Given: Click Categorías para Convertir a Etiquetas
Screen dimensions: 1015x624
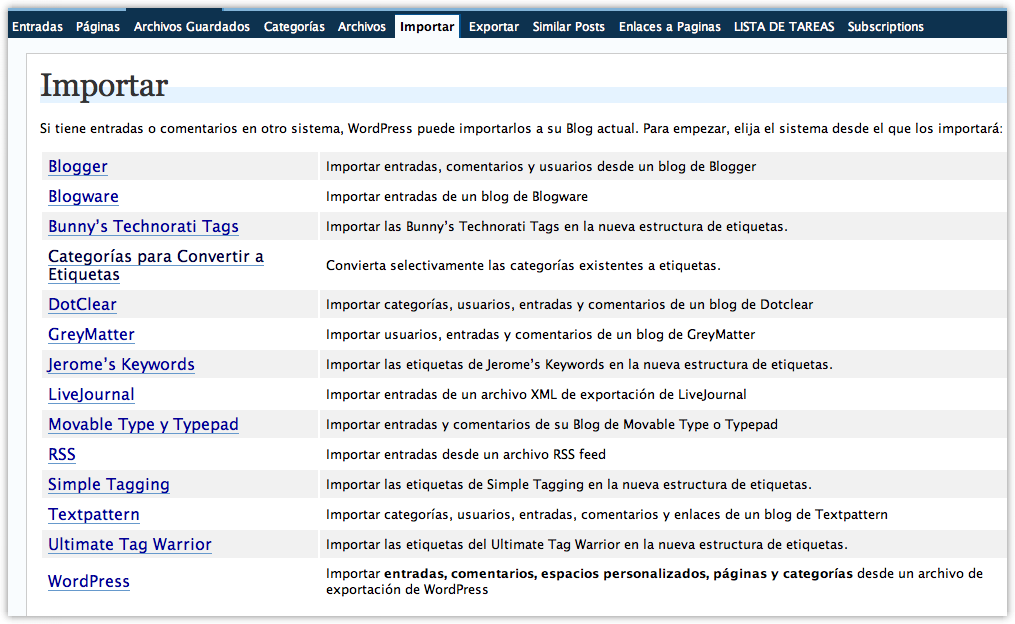Looking at the screenshot, I should click(x=155, y=265).
